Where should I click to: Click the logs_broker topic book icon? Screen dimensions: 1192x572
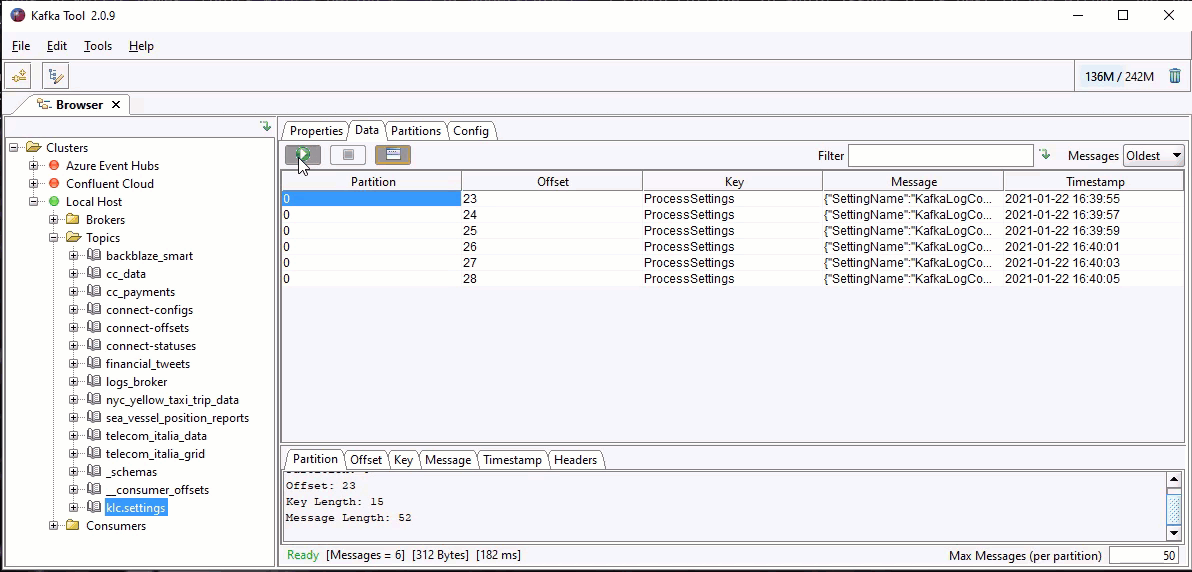[x=94, y=382]
